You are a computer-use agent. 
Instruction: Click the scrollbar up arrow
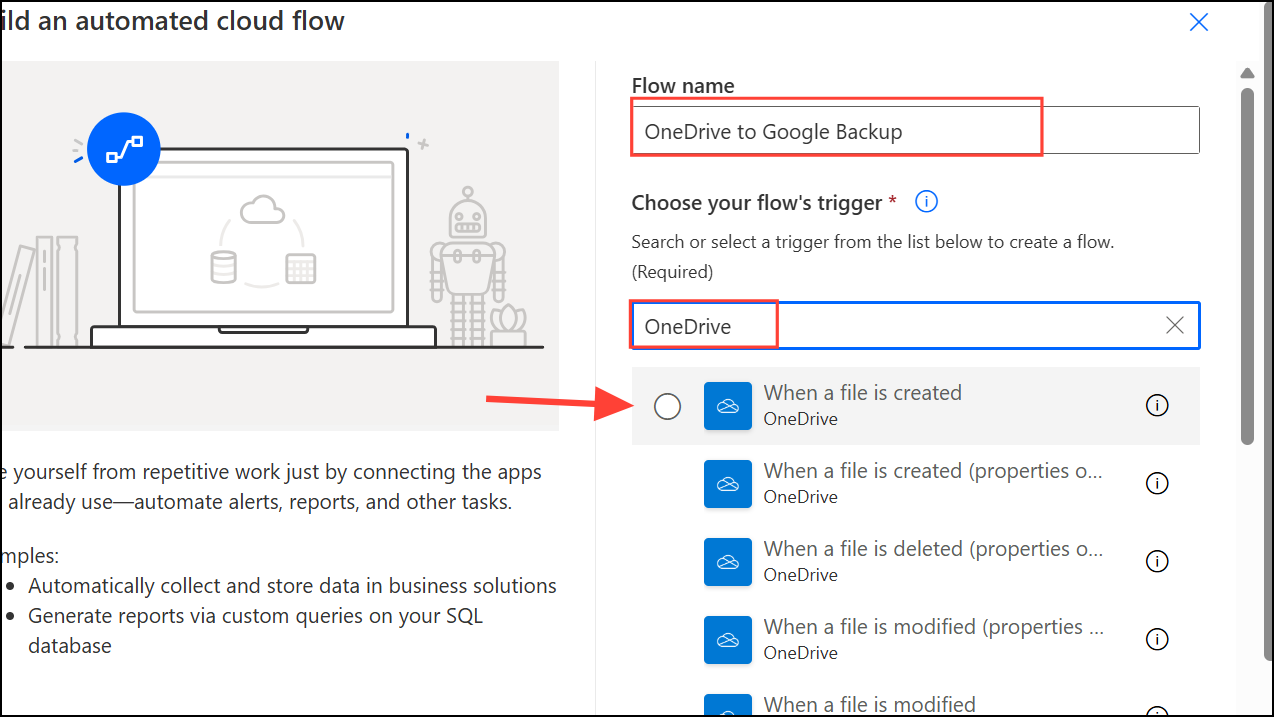point(1247,73)
